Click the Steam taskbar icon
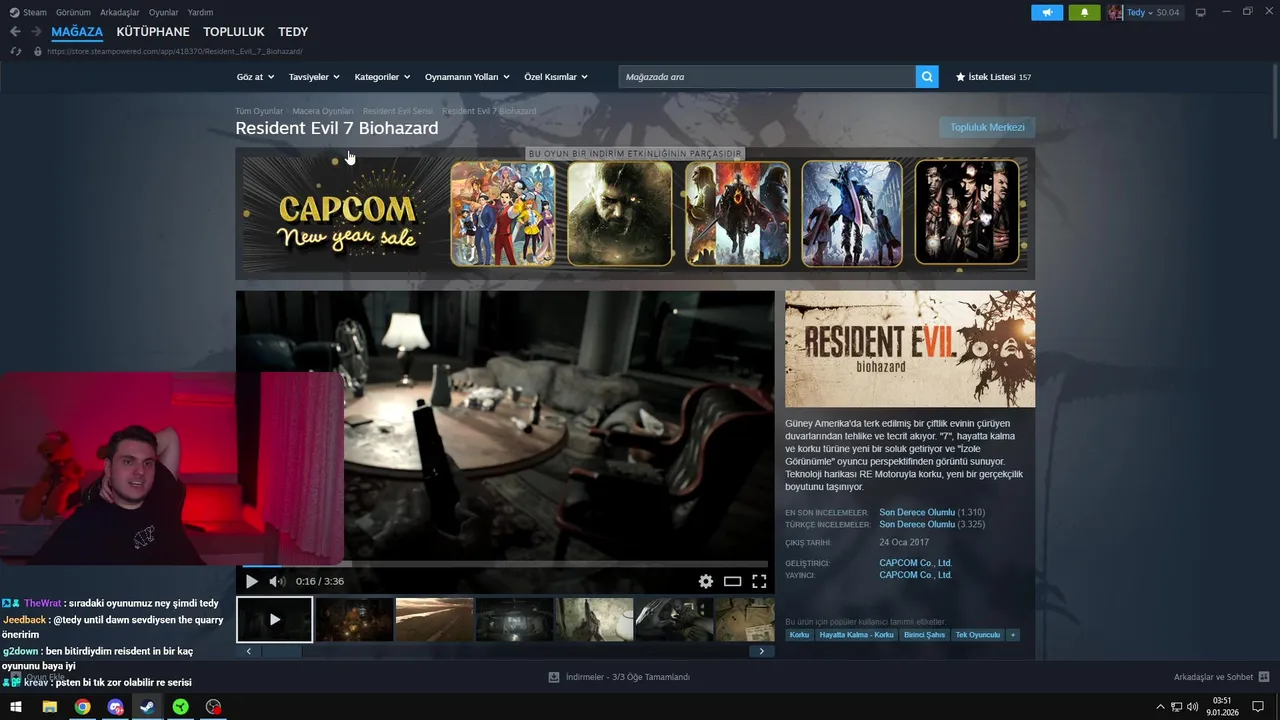Image resolution: width=1280 pixels, height=720 pixels. click(x=147, y=707)
